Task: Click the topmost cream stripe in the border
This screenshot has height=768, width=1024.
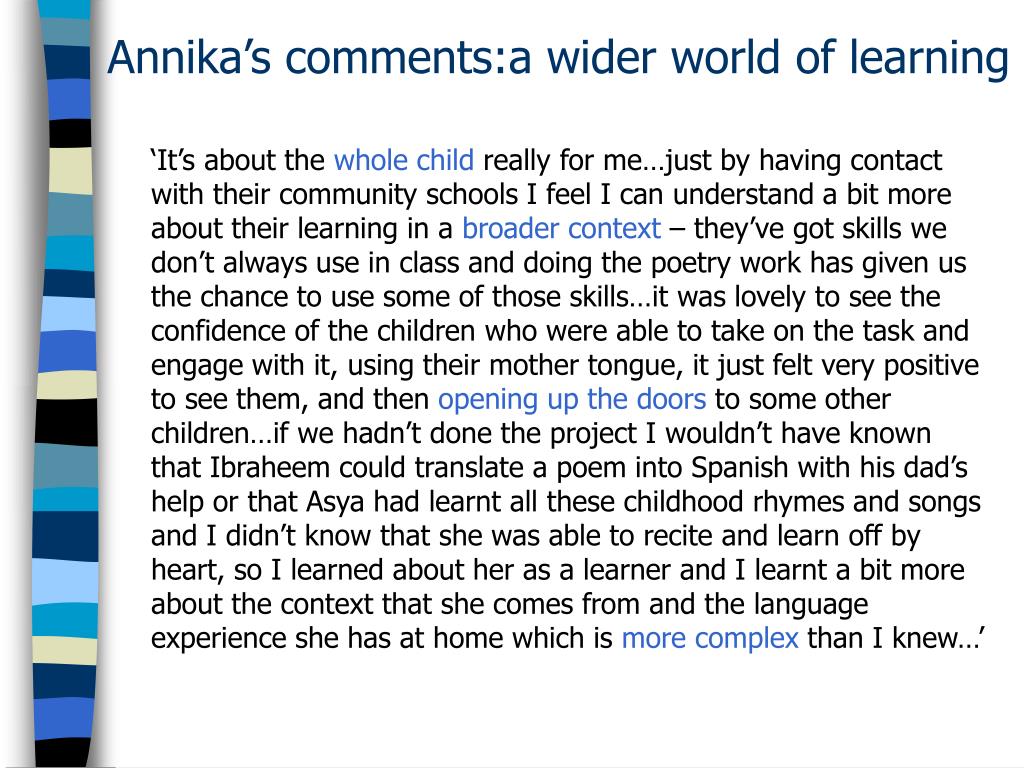Action: (71, 170)
